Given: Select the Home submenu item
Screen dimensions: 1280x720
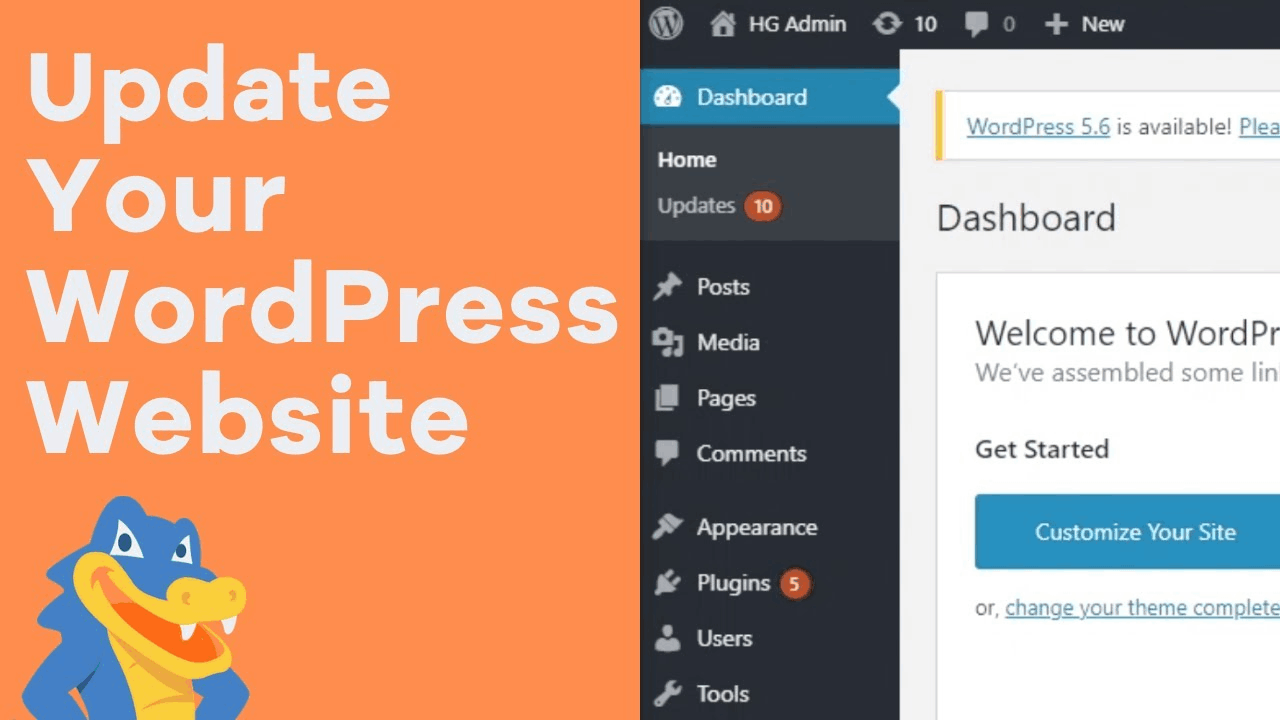Looking at the screenshot, I should (x=687, y=160).
